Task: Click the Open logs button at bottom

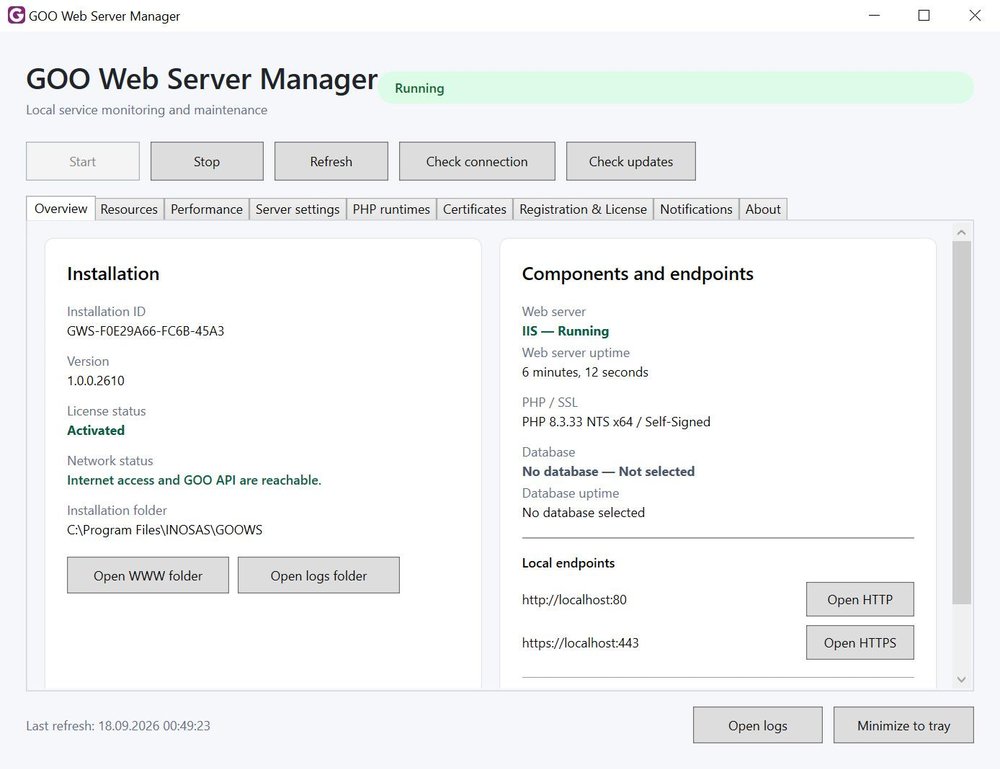Action: pyautogui.click(x=758, y=725)
